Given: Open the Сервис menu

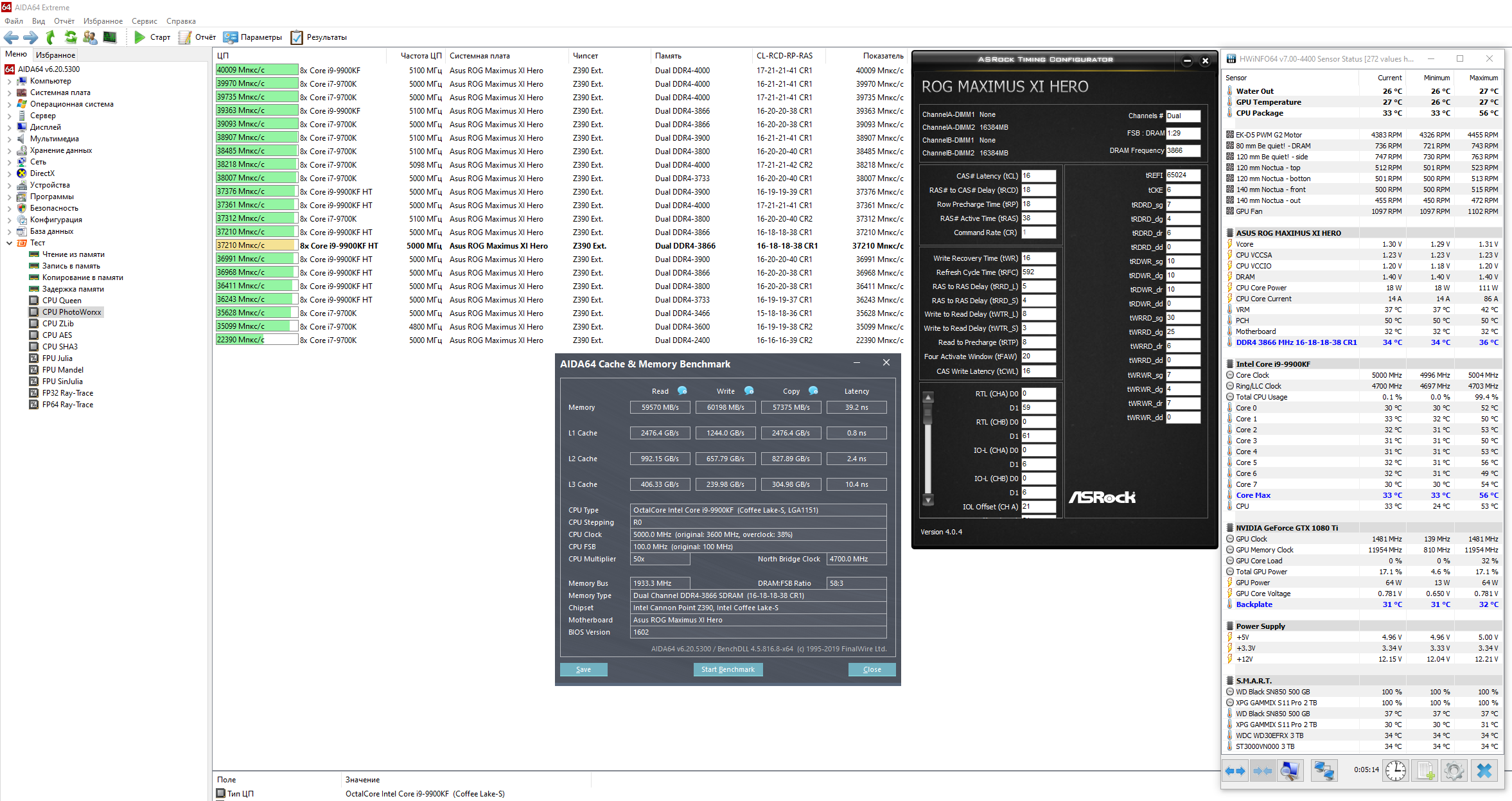Looking at the screenshot, I should click(x=144, y=21).
